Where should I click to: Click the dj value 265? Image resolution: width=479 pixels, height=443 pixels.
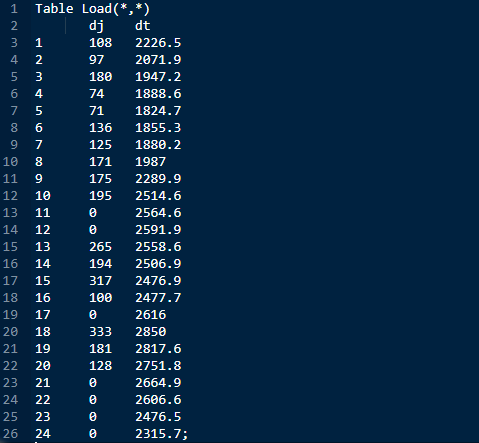click(100, 247)
